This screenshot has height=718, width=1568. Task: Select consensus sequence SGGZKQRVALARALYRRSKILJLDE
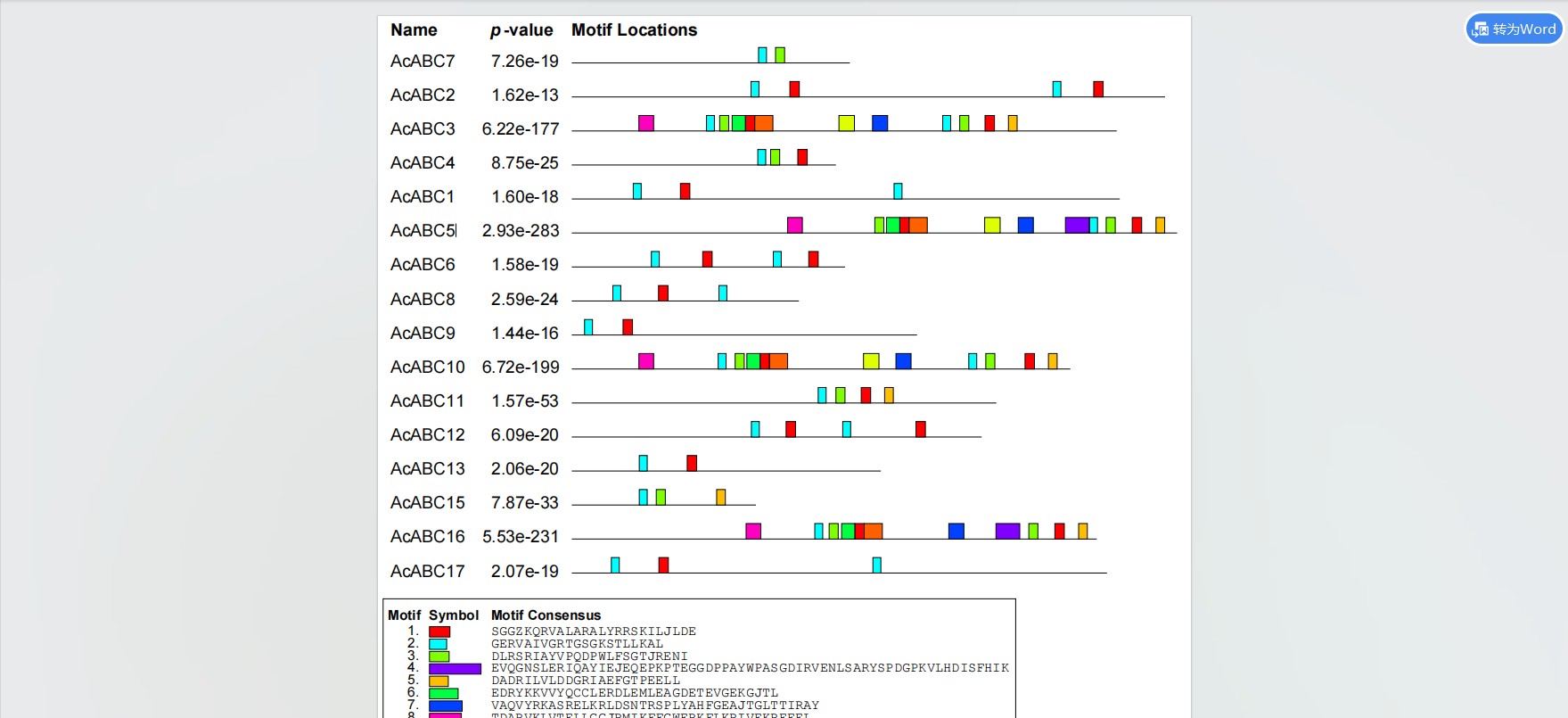coord(594,631)
